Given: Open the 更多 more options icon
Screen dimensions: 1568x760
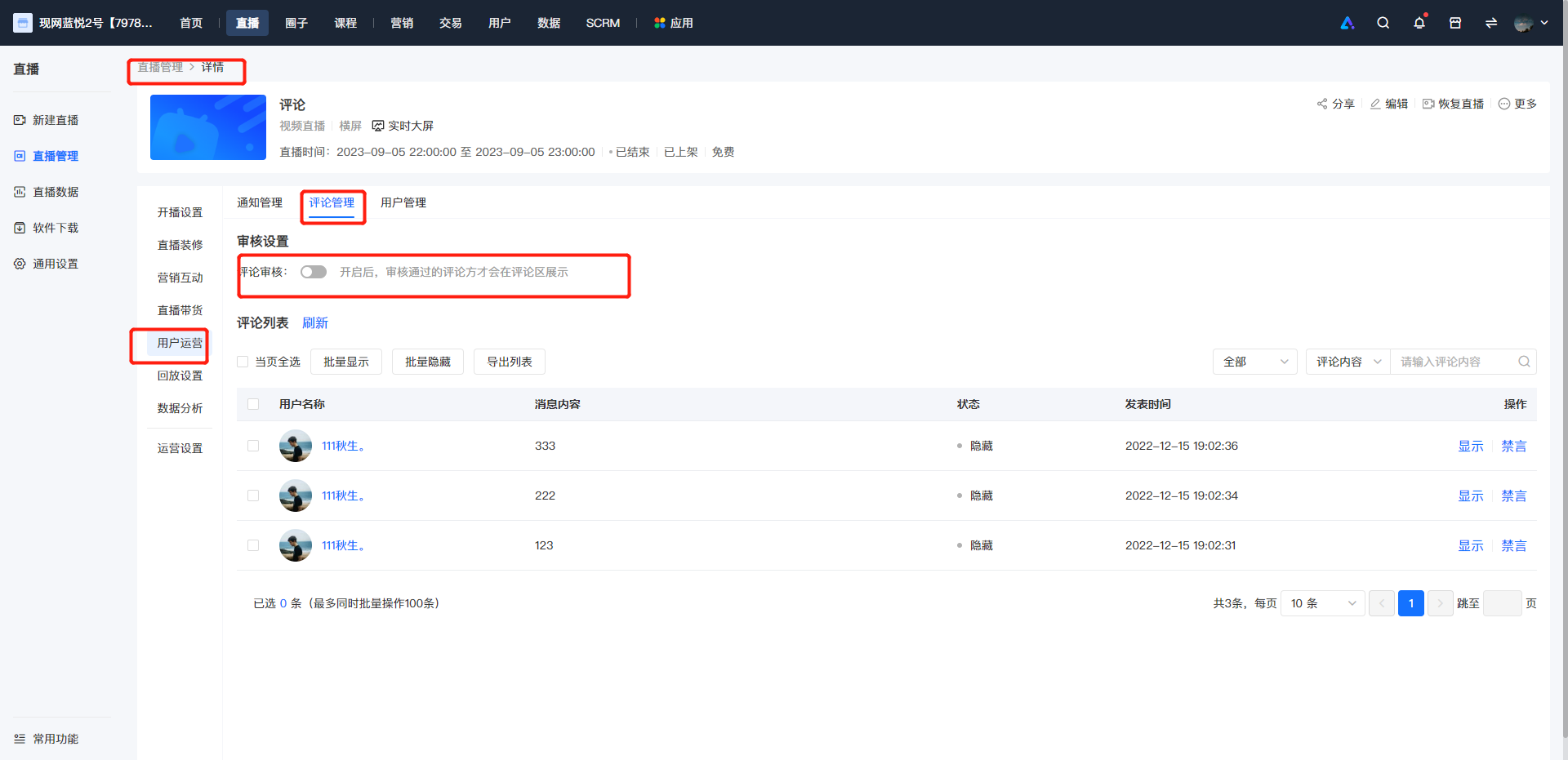Looking at the screenshot, I should [1504, 104].
